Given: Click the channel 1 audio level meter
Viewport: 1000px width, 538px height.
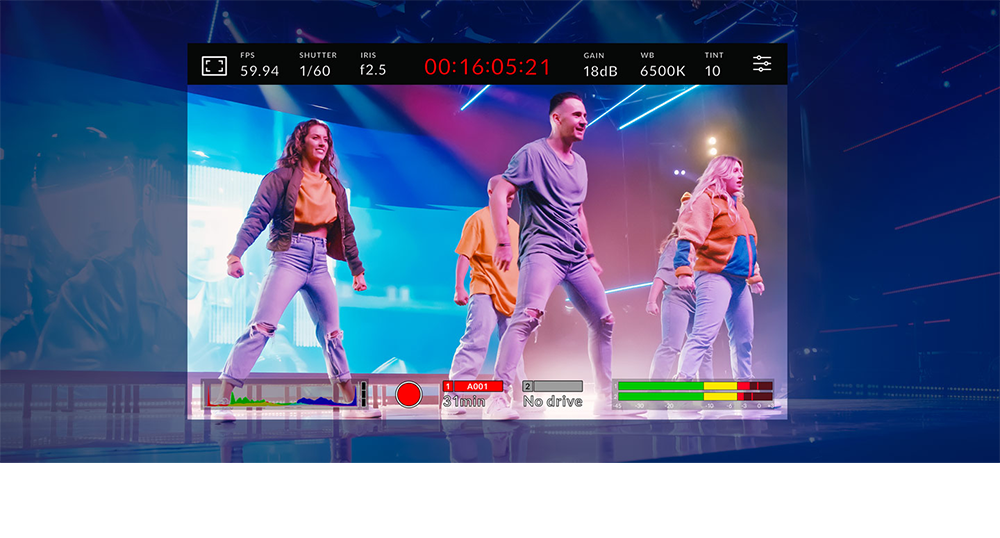Looking at the screenshot, I should click(x=695, y=386).
